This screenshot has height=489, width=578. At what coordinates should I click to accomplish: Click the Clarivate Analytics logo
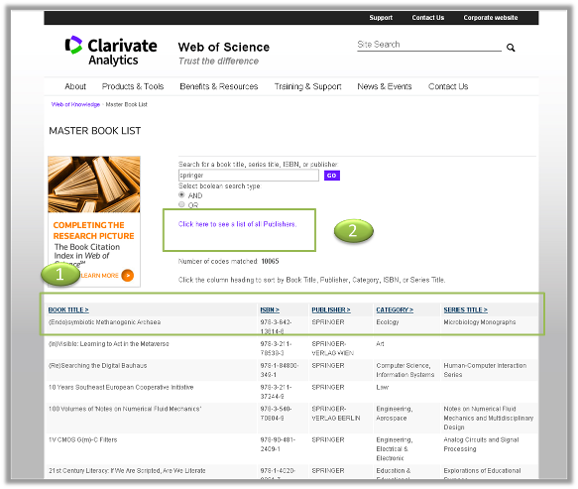pos(111,51)
